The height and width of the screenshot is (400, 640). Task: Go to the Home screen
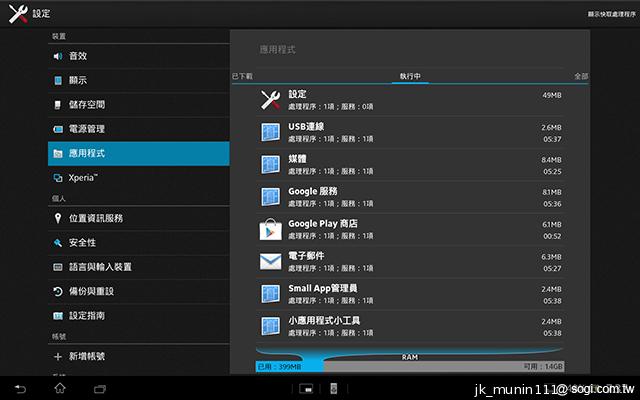(60, 388)
